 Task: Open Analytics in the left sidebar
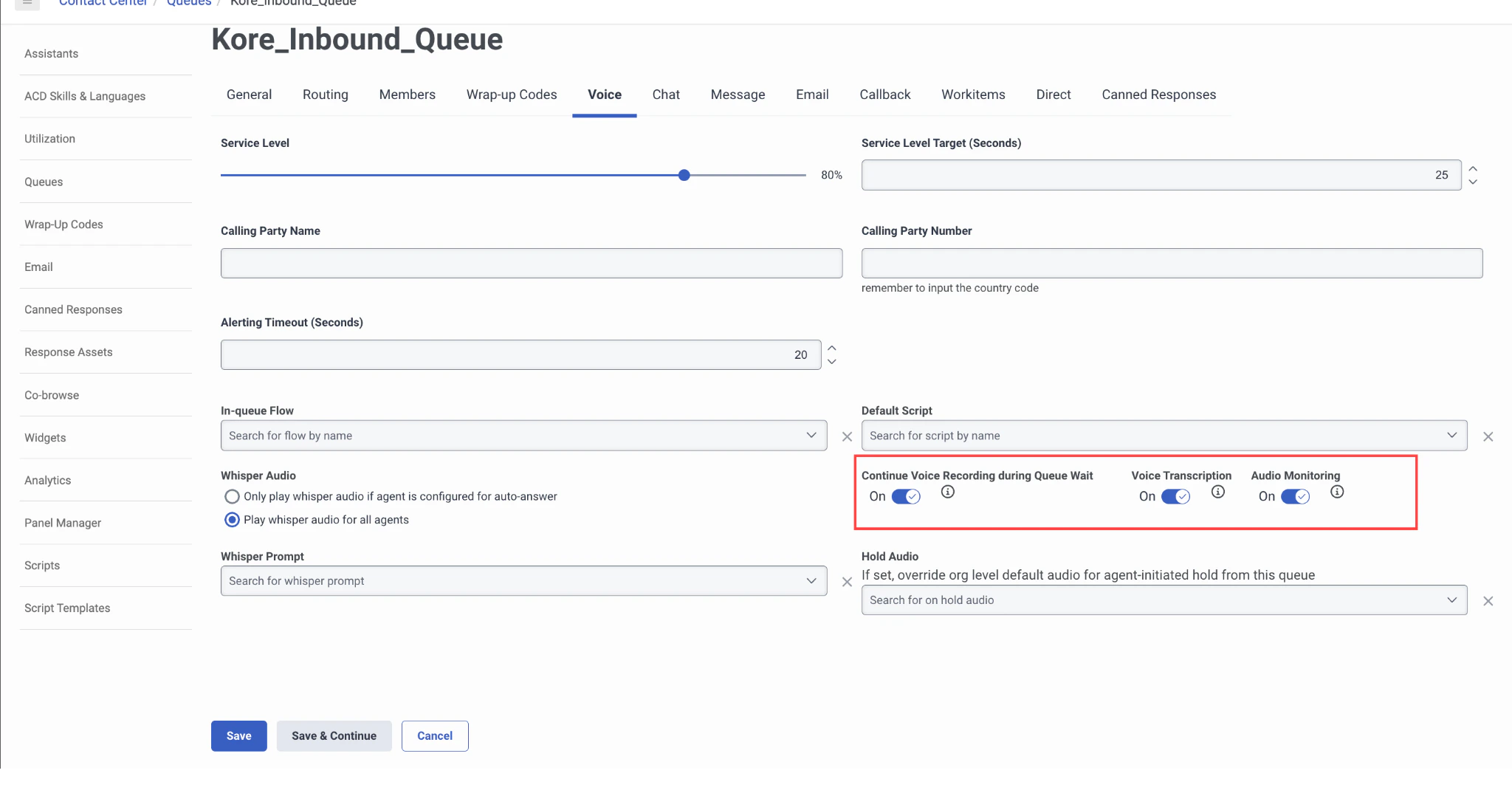[x=48, y=480]
